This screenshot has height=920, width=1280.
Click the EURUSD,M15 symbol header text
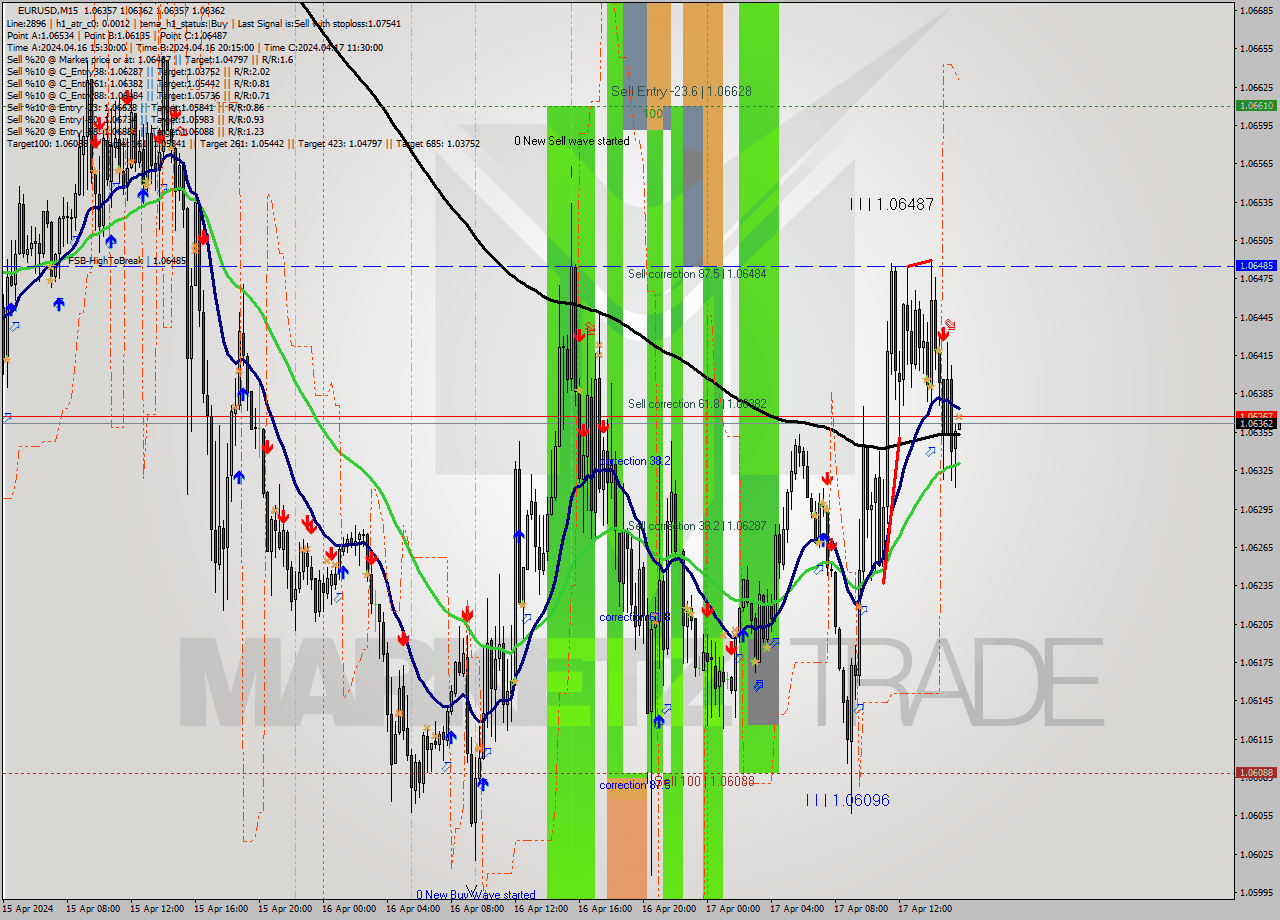click(50, 11)
